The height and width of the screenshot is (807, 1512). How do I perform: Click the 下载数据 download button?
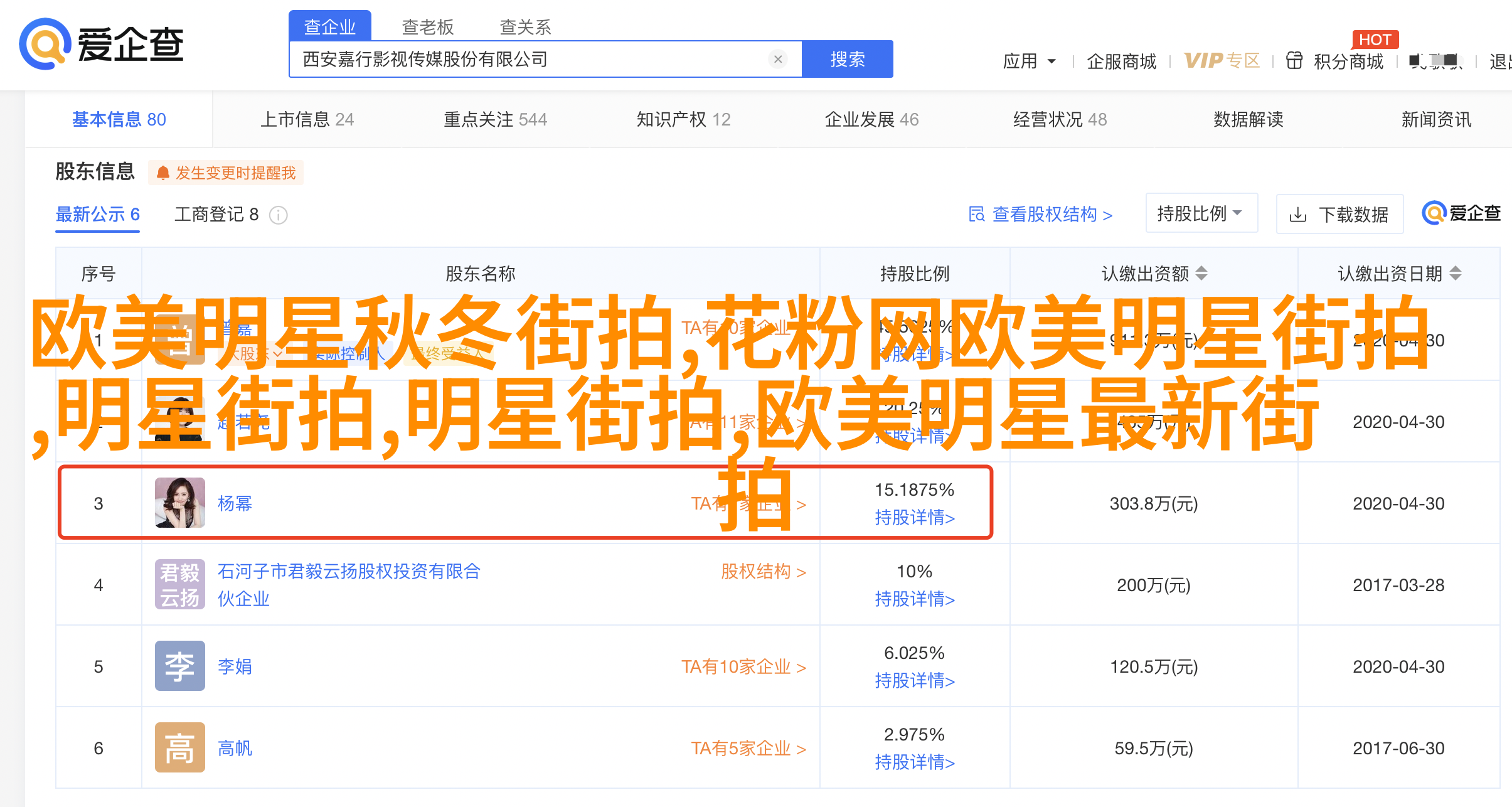(1339, 215)
